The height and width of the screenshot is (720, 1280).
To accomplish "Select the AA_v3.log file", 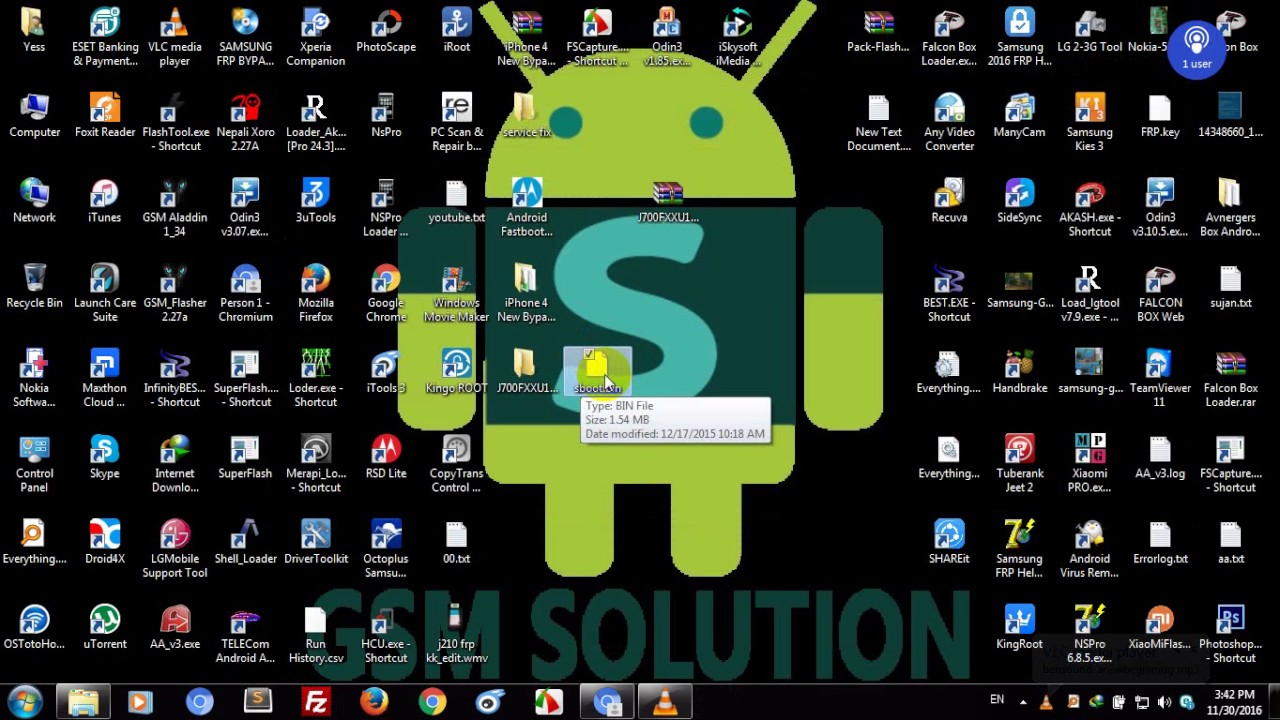I will pyautogui.click(x=1160, y=456).
